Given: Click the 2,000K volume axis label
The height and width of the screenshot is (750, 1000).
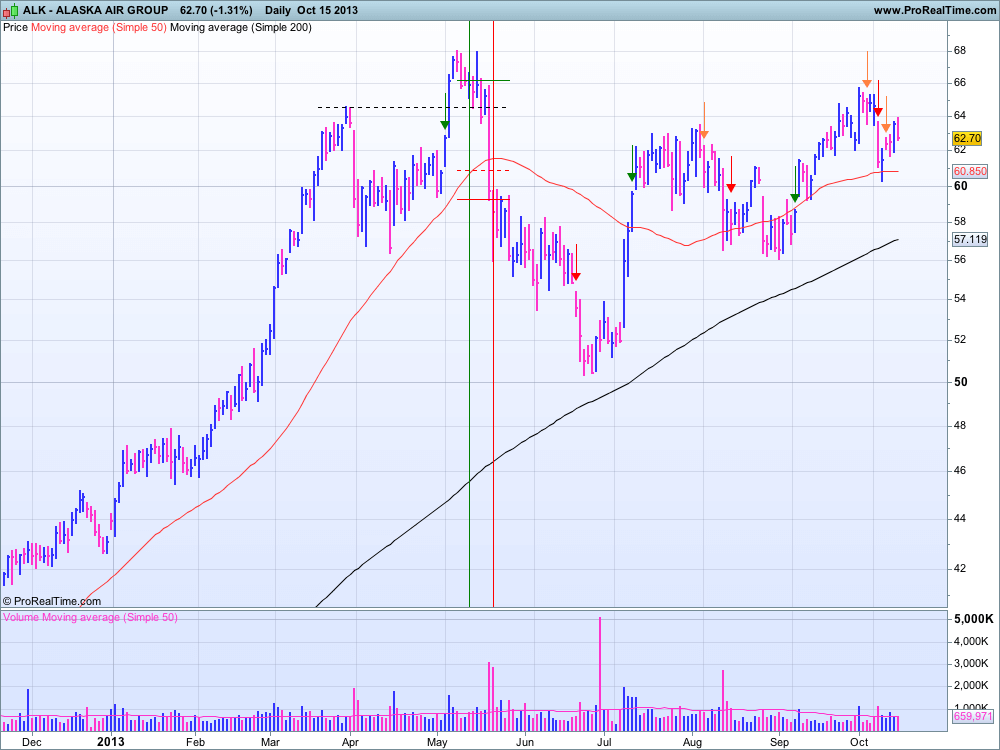Looking at the screenshot, I should pos(971,686).
